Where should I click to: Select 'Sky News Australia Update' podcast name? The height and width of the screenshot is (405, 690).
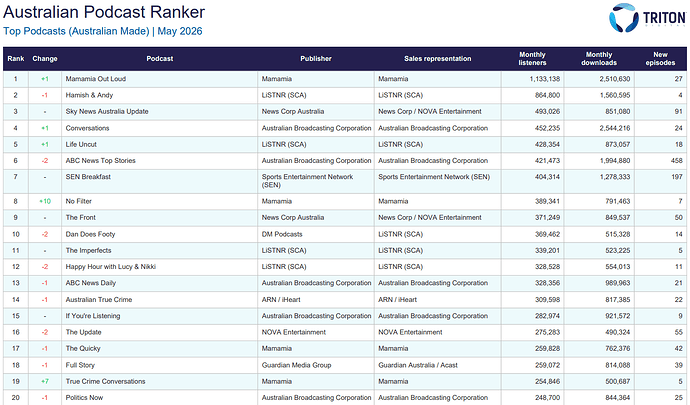(107, 111)
